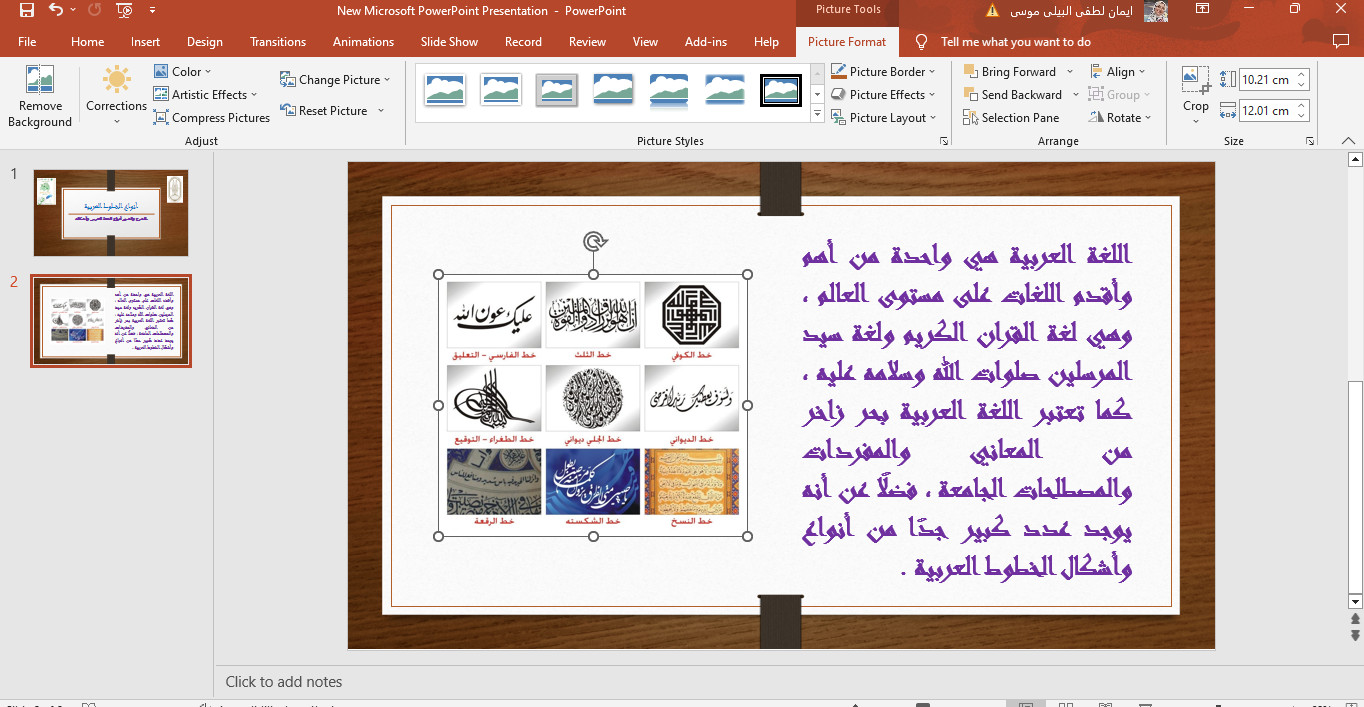Apply the second picture style thumbnail
Image resolution: width=1364 pixels, height=707 pixels.
[x=500, y=90]
